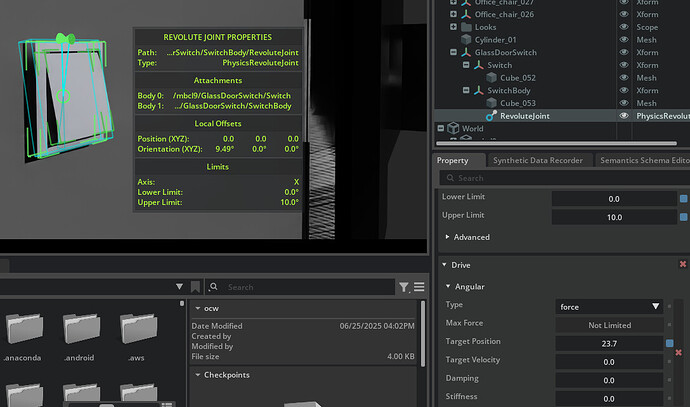
Task: Click the magnifier icon in content search
Action: pos(214,287)
